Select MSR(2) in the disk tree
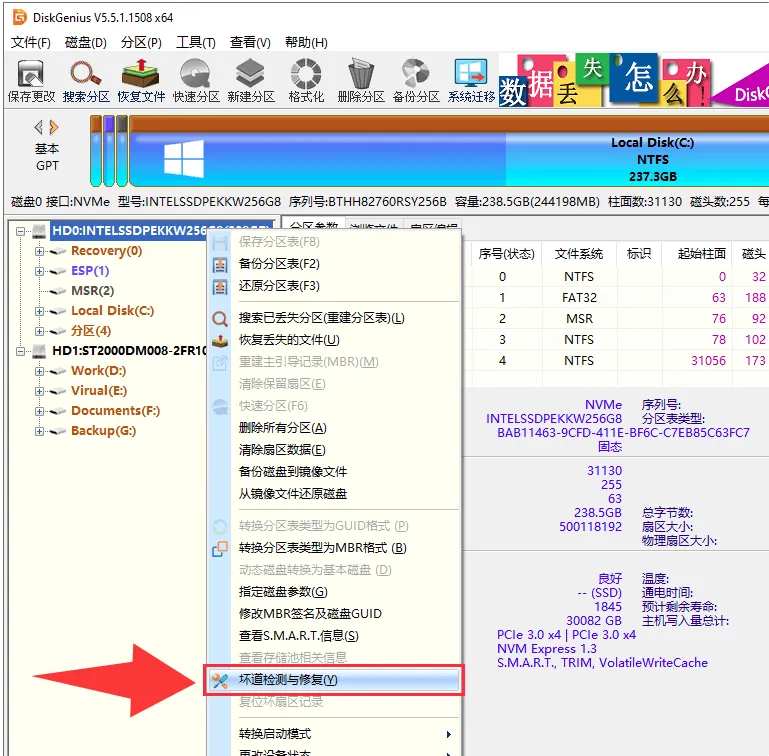The height and width of the screenshot is (756, 769). pyautogui.click(x=93, y=291)
